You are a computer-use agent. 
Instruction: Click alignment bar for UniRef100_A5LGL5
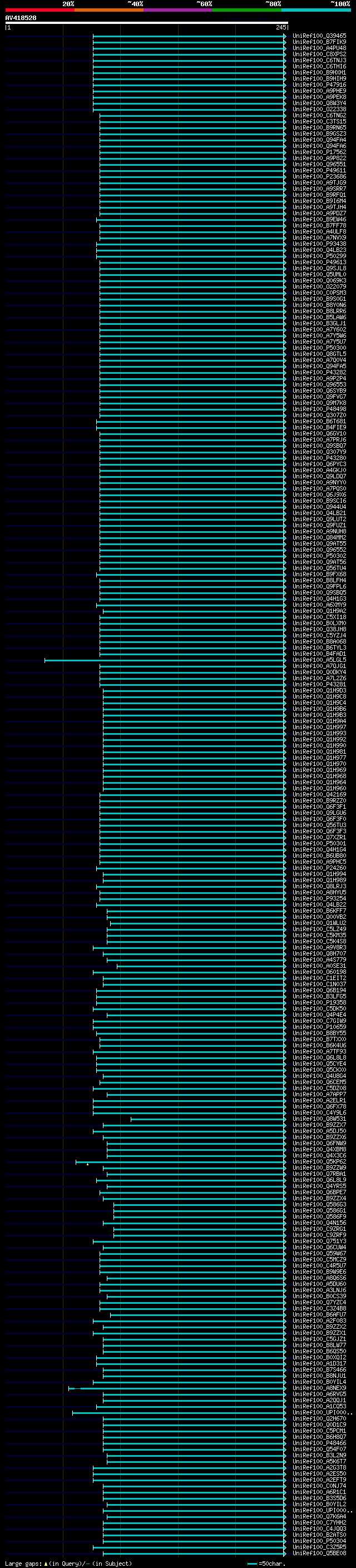pyautogui.click(x=165, y=660)
